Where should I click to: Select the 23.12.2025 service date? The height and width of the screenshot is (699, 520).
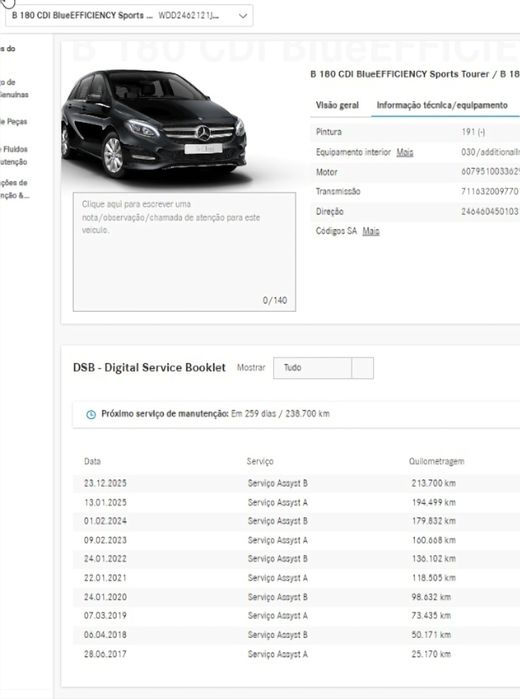[105, 483]
